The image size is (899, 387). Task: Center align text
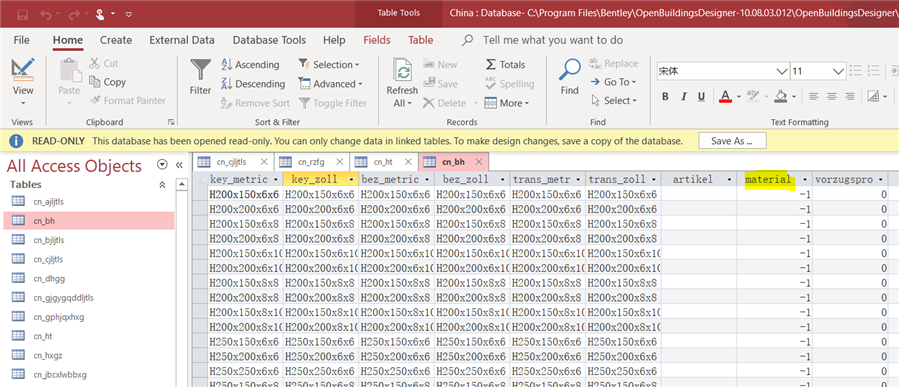[x=832, y=96]
